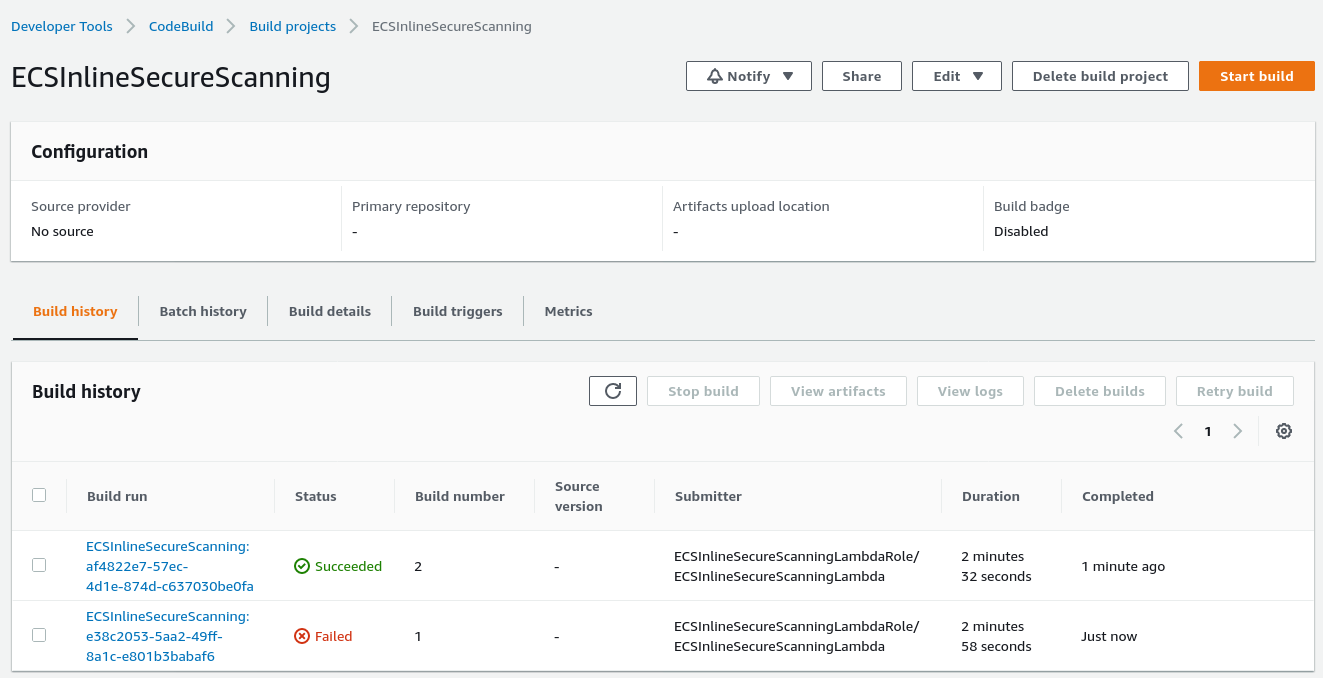Screen dimensions: 1323x678
Task: Click the Delete build project button
Action: tap(1100, 76)
